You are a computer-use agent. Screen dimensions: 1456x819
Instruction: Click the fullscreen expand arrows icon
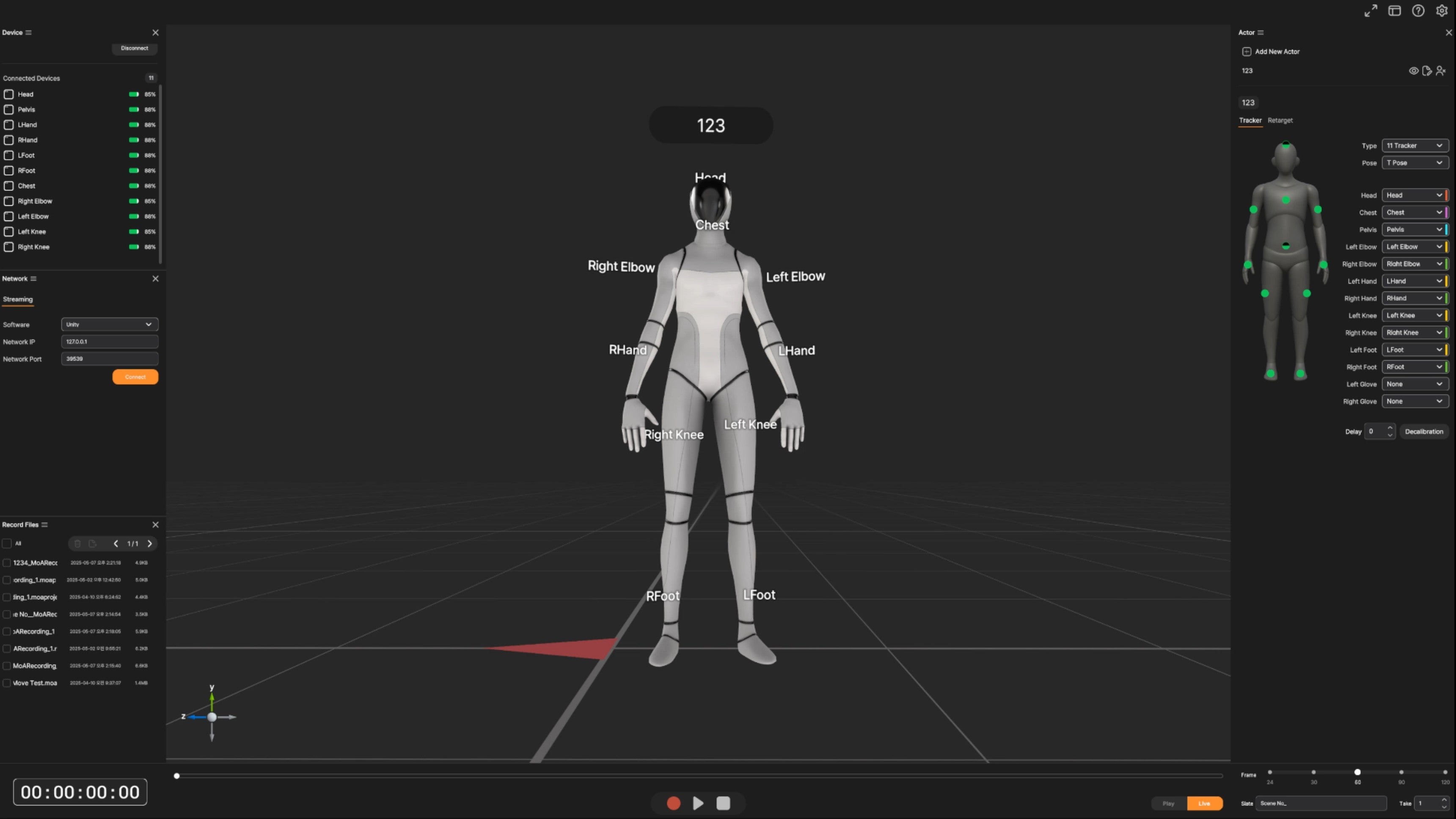pos(1371,11)
